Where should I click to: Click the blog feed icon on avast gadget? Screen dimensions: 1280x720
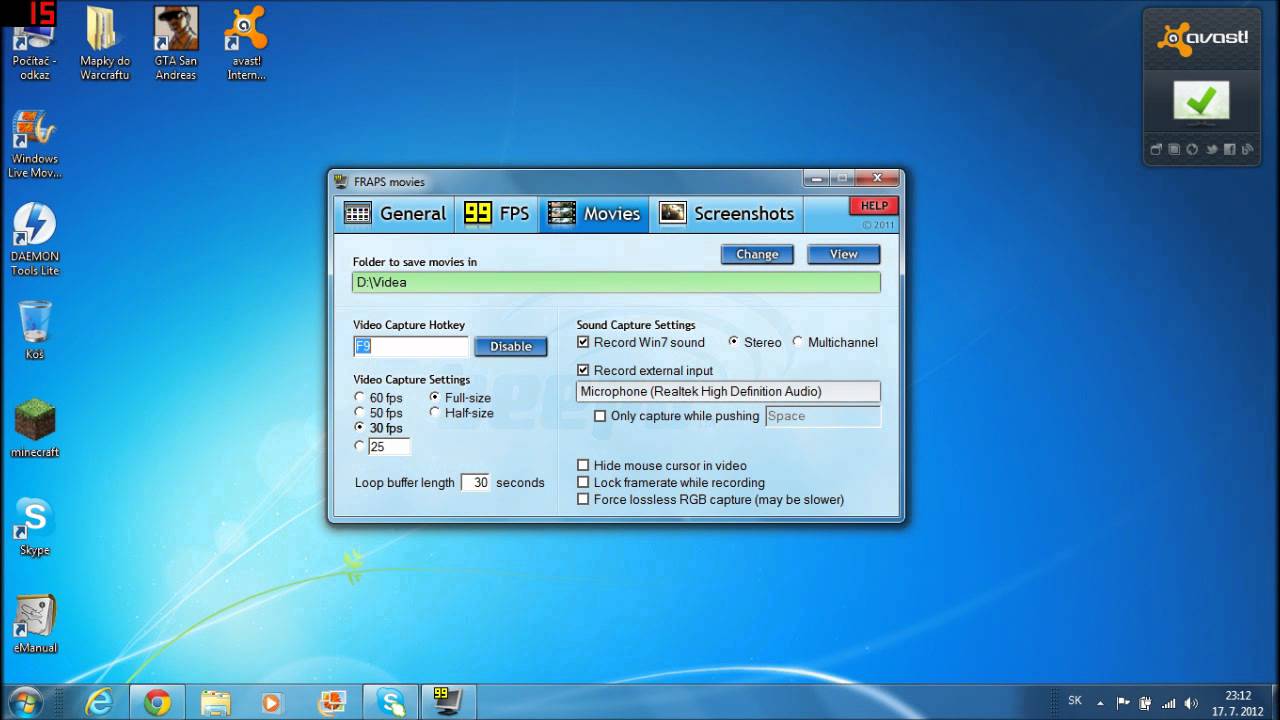coord(1249,150)
